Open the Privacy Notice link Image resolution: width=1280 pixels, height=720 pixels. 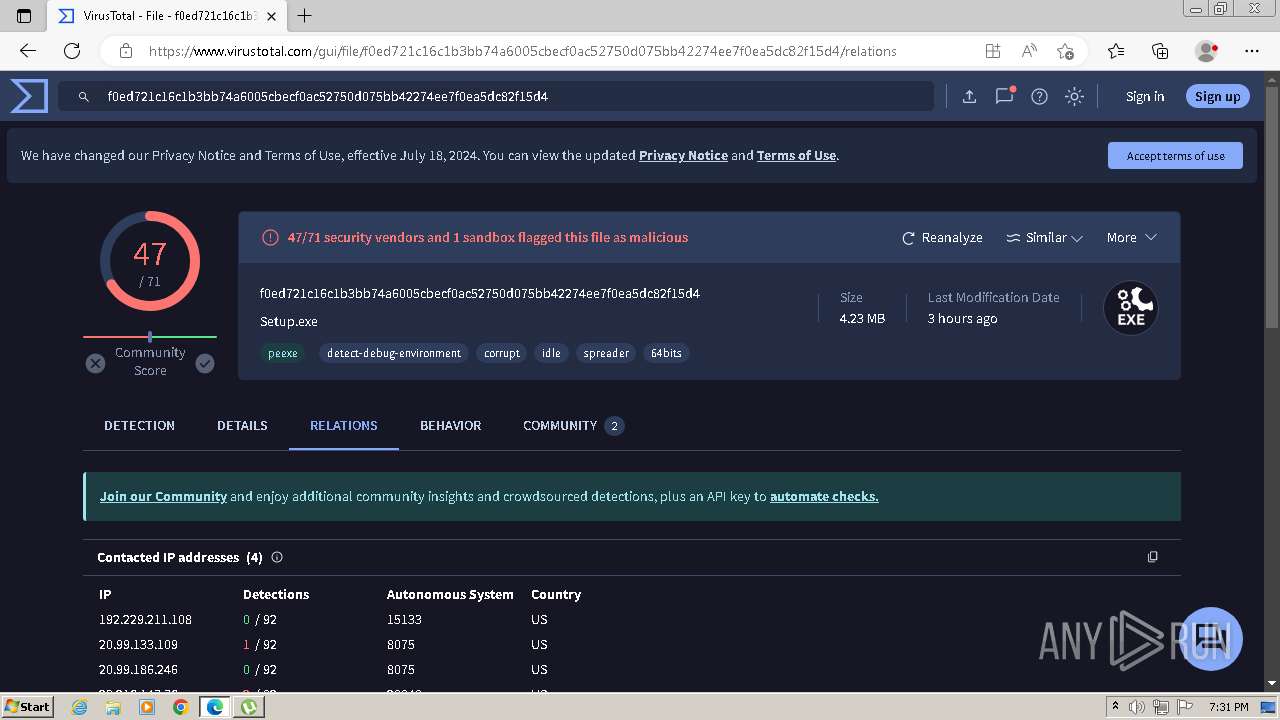[683, 155]
